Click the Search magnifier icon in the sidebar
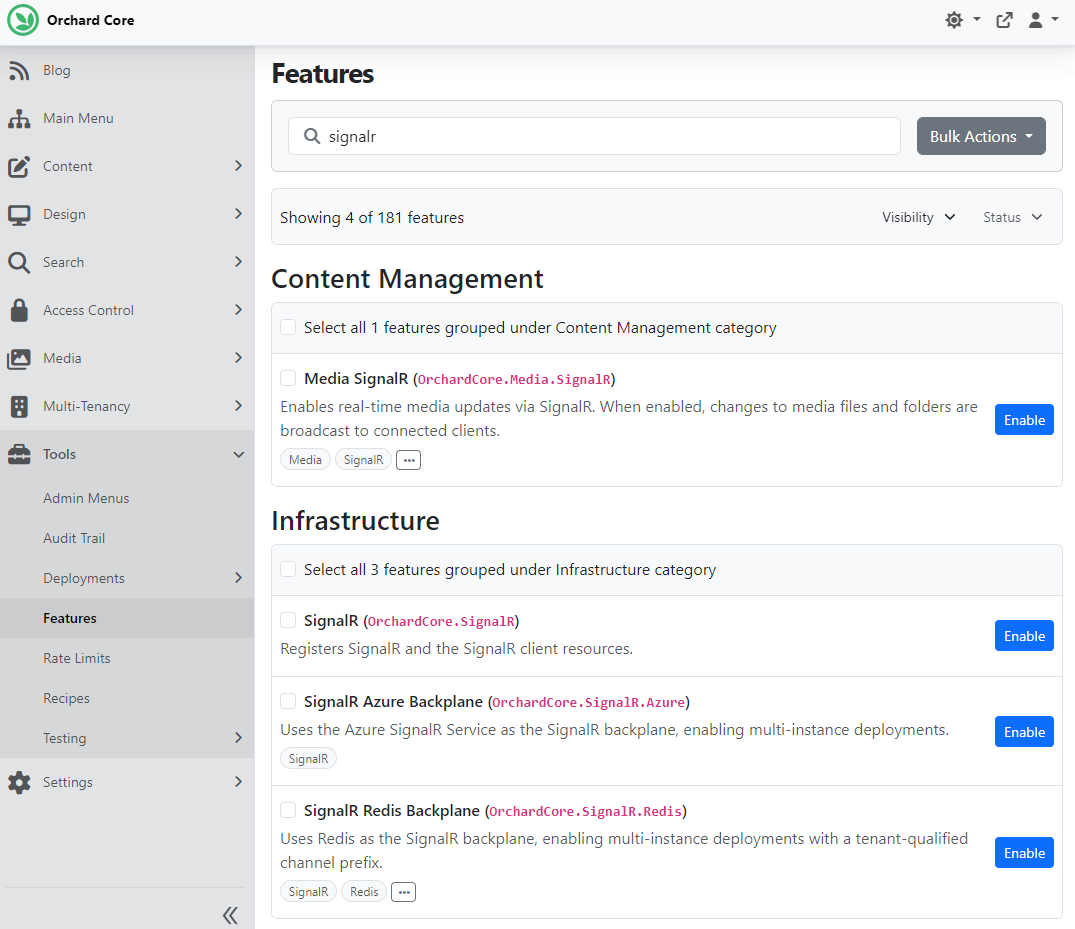Screen dimensions: 1075x929 19,262
